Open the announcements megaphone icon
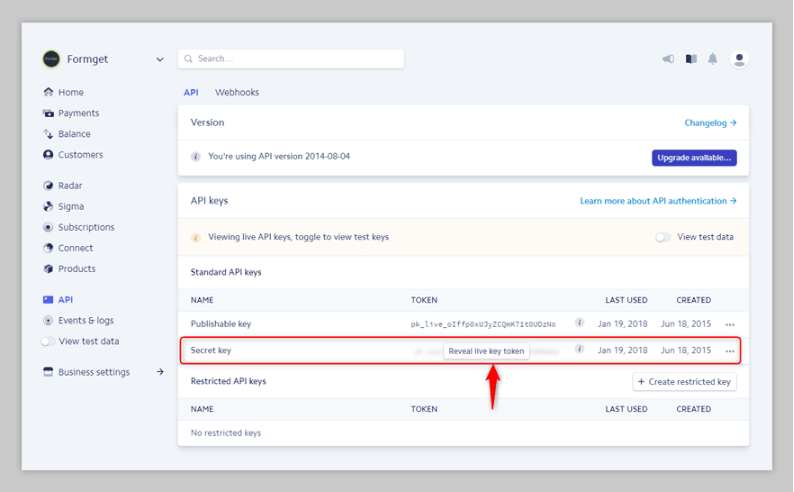The height and width of the screenshot is (492, 794). pos(668,59)
